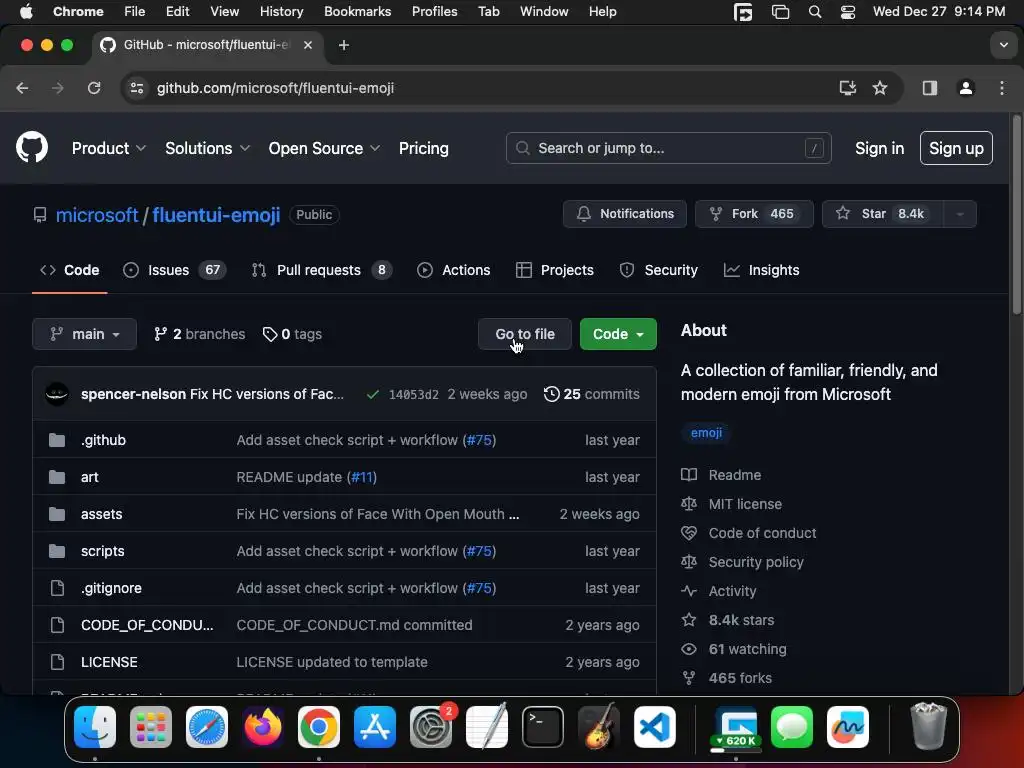Viewport: 1024px width, 768px height.
Task: Open the Actions tab
Action: click(453, 270)
